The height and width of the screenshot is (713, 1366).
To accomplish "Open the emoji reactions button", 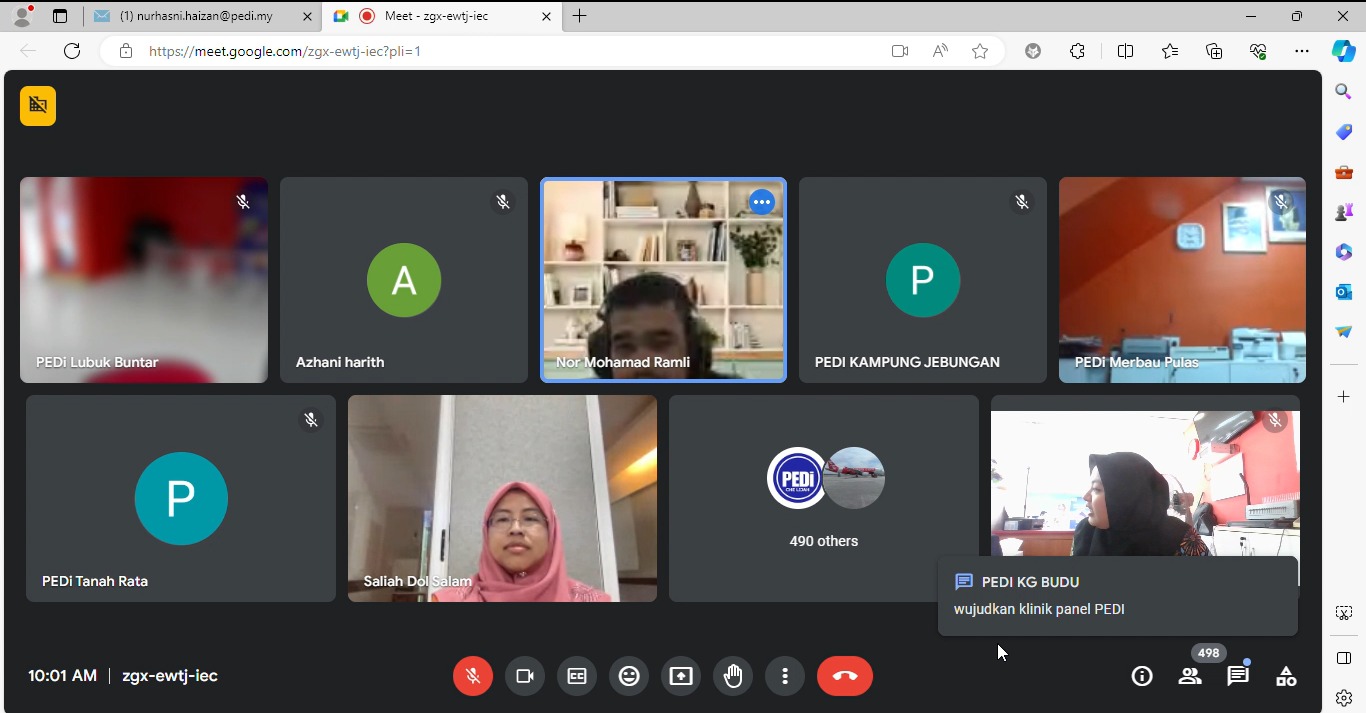I will [x=629, y=676].
